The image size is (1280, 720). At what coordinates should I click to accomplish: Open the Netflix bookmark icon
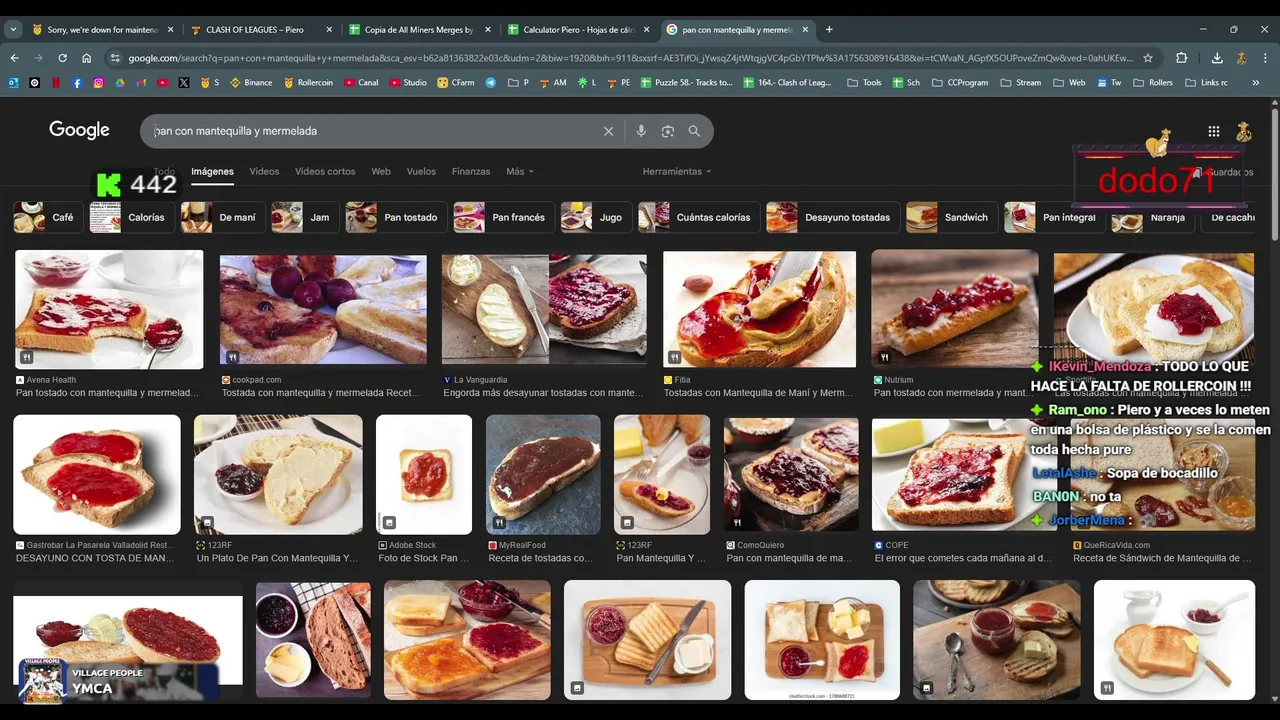(56, 83)
